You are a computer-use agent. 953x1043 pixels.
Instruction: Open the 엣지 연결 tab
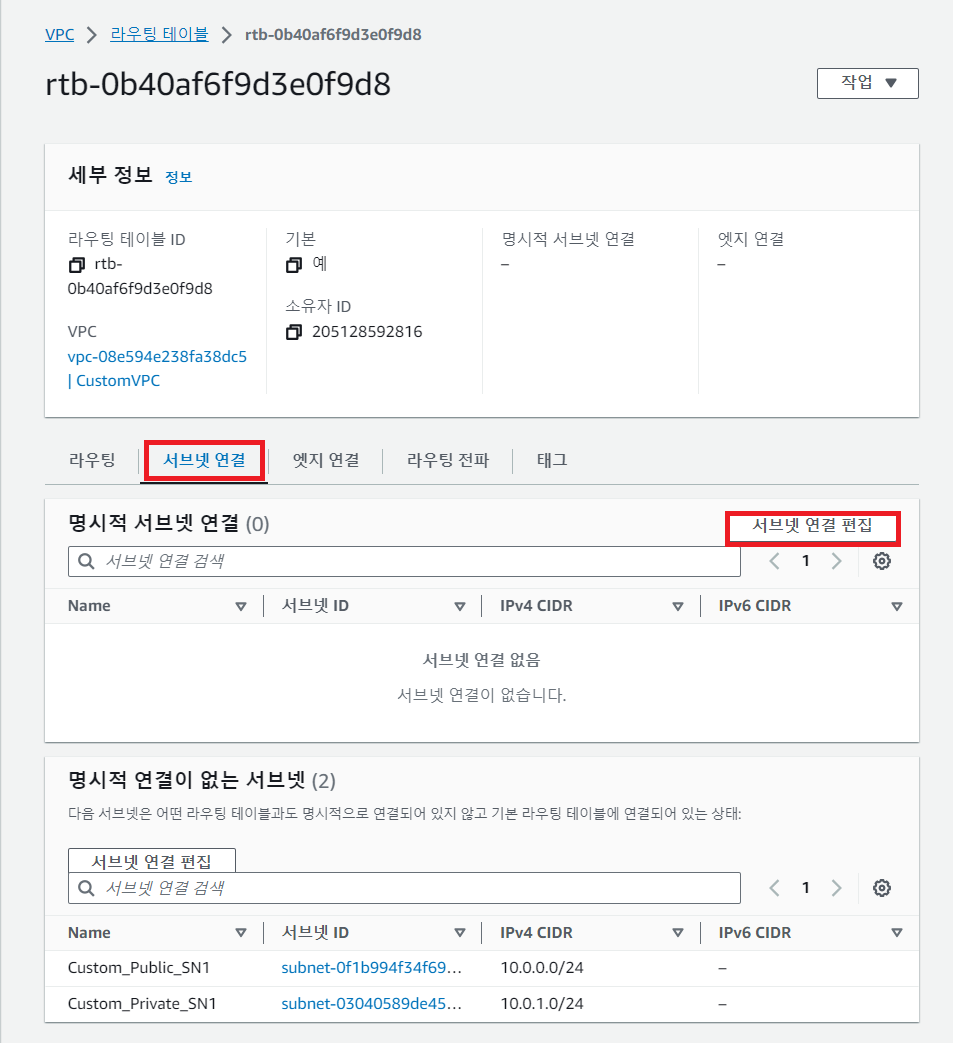pyautogui.click(x=326, y=460)
